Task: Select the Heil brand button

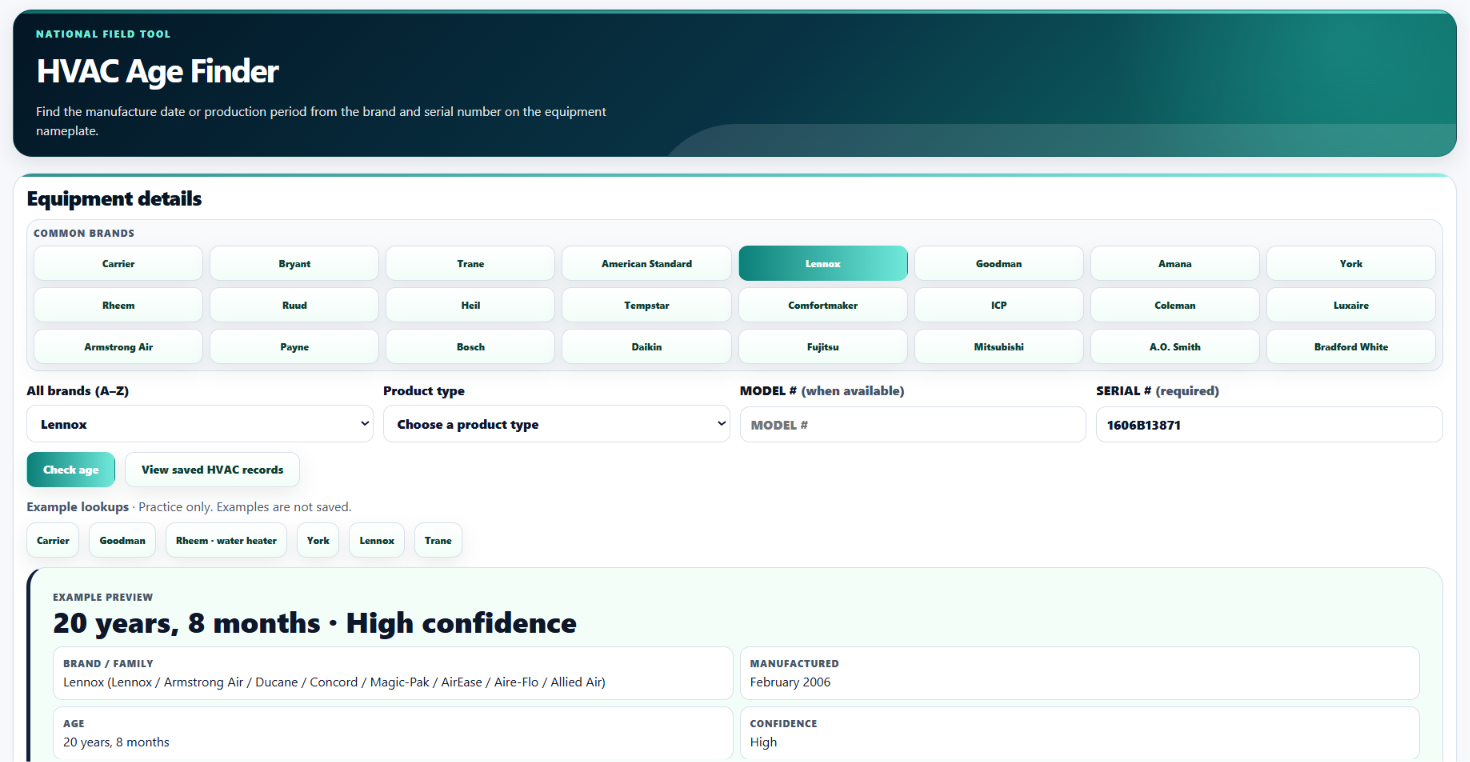Action: (470, 305)
